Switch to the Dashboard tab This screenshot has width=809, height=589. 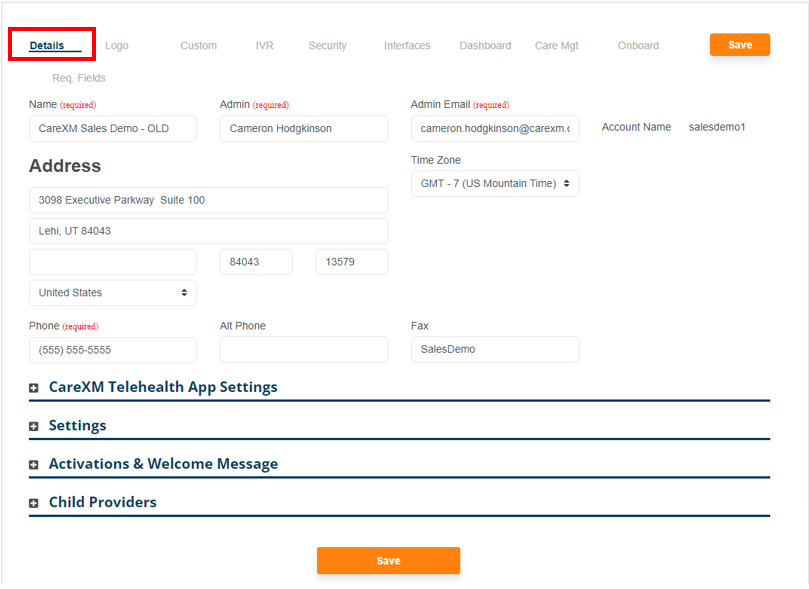(x=485, y=46)
